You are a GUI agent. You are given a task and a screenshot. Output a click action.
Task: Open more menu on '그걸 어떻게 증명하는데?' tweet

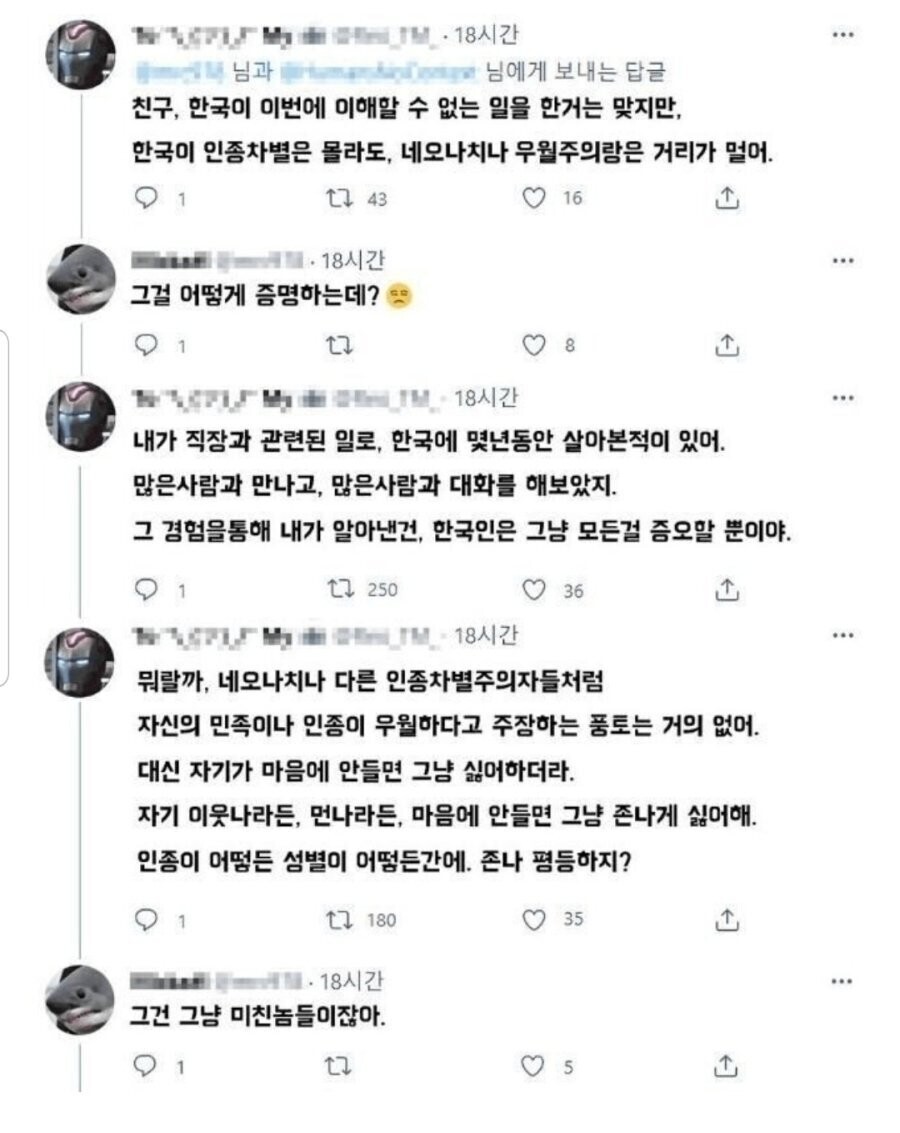coord(843,262)
